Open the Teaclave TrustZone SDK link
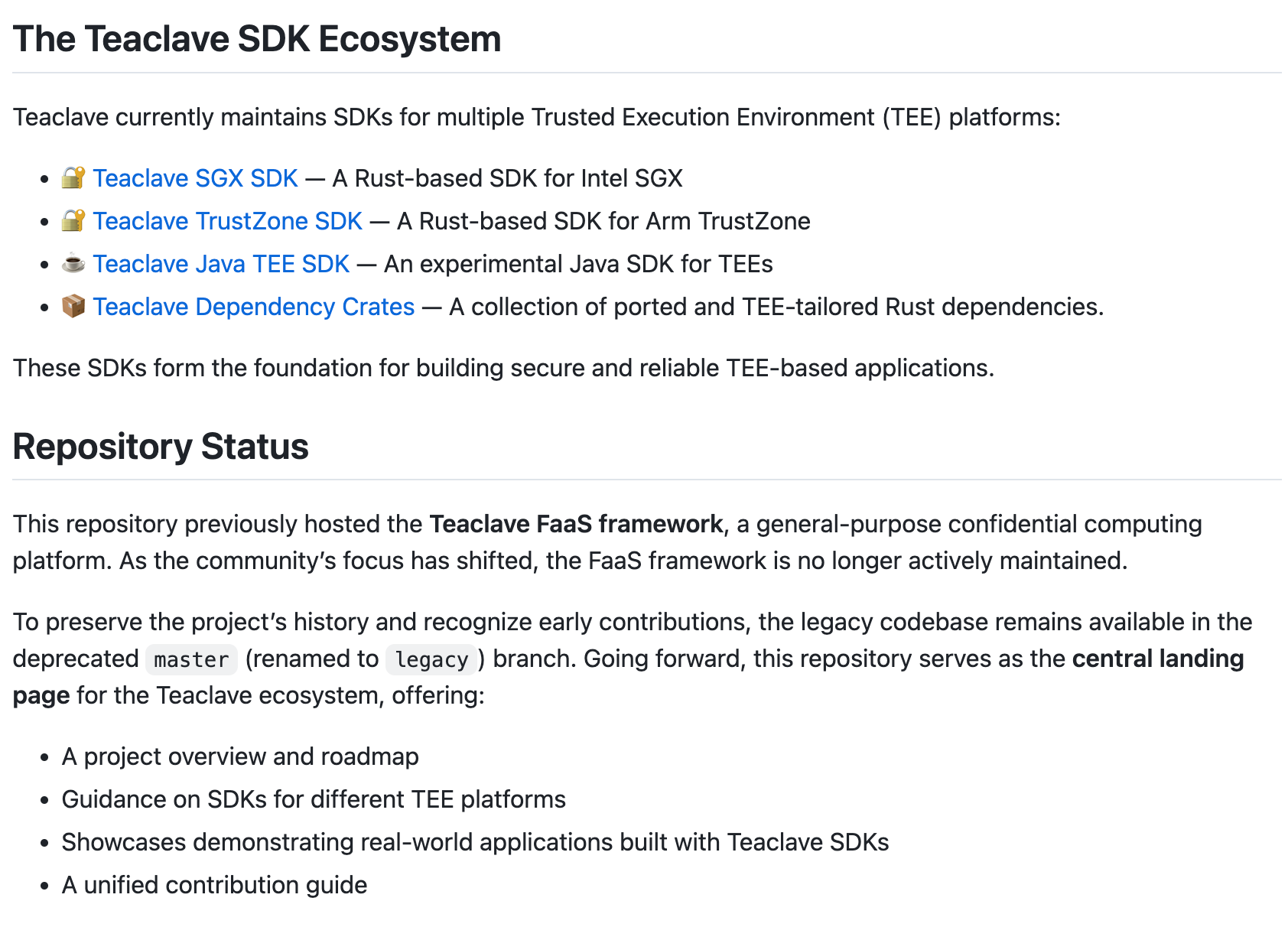1288x927 pixels. coord(227,221)
